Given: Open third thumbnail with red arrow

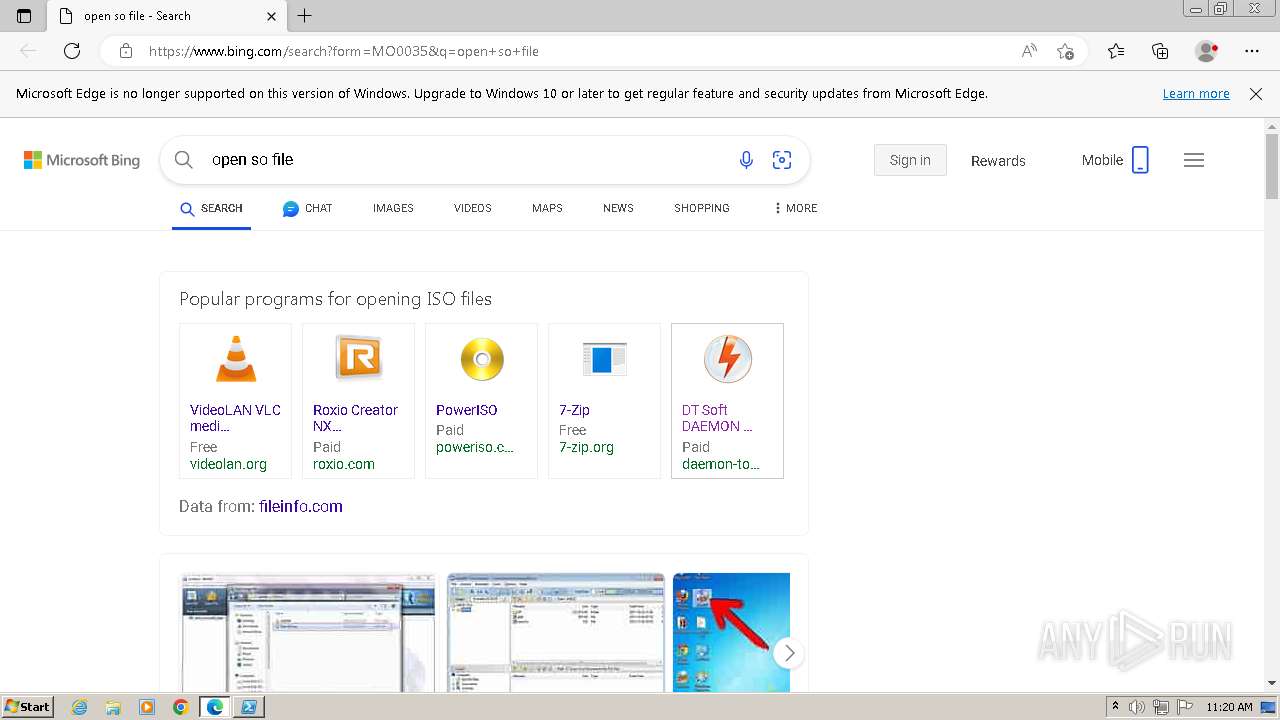Looking at the screenshot, I should click(x=731, y=632).
